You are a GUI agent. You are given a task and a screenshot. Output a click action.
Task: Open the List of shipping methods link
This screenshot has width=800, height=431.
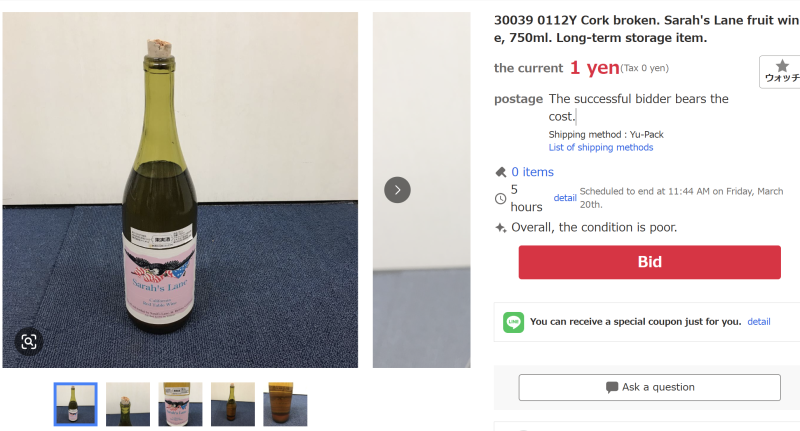click(x=601, y=148)
